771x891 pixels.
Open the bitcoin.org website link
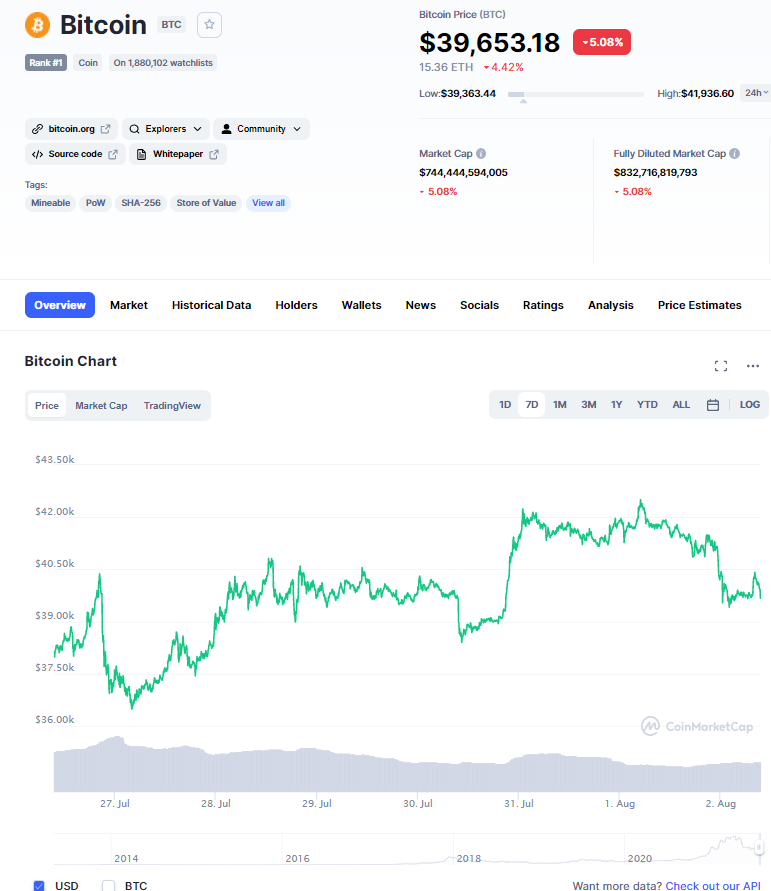(71, 129)
